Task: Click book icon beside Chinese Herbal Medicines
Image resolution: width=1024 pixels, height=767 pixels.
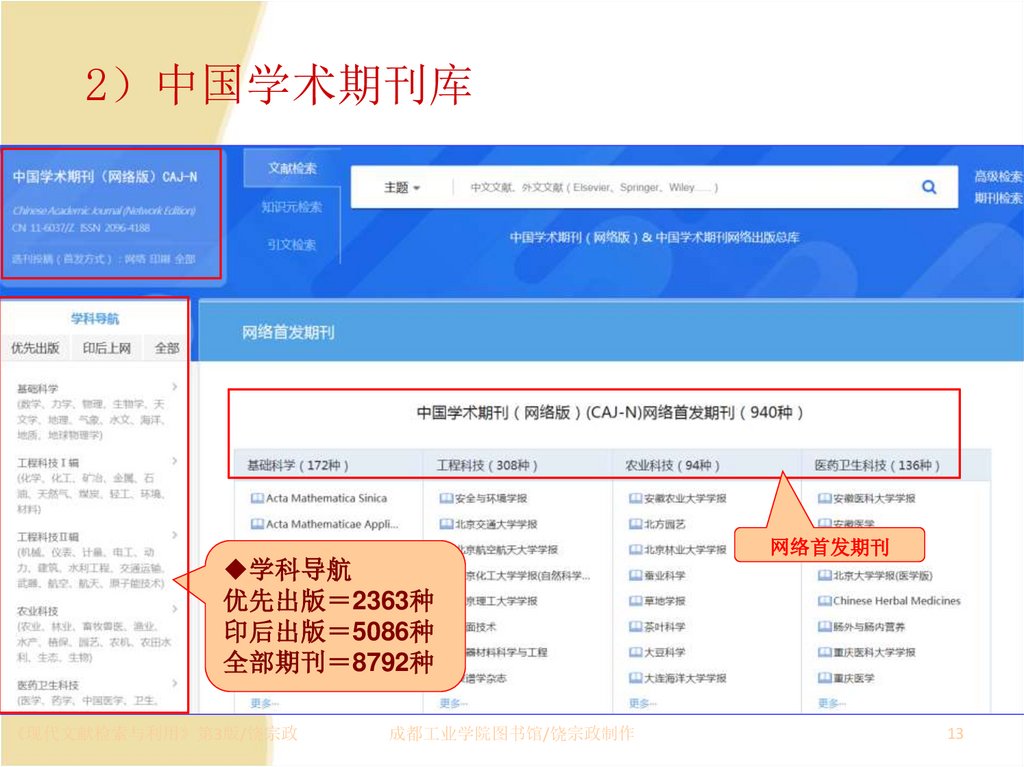Action: (x=824, y=601)
